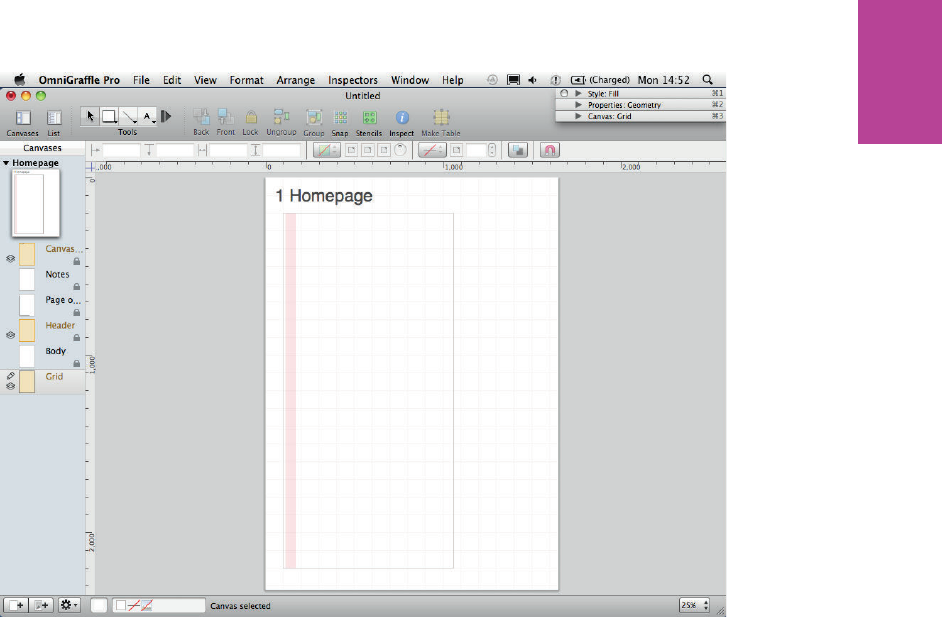Toggle the Snap grid icon
Viewport: 942px width, 617px height.
[340, 117]
